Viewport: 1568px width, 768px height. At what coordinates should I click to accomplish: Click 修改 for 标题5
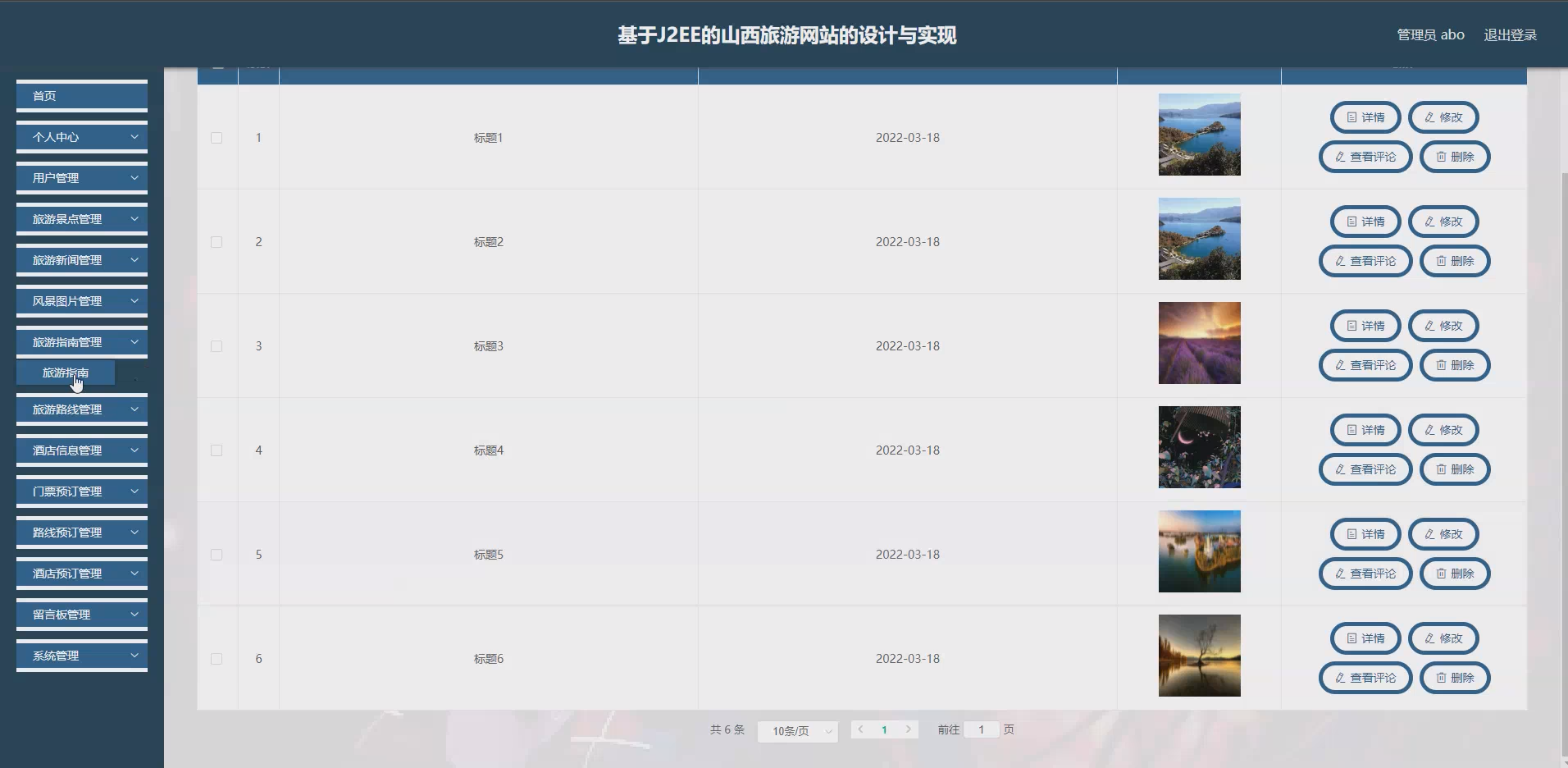click(x=1443, y=534)
